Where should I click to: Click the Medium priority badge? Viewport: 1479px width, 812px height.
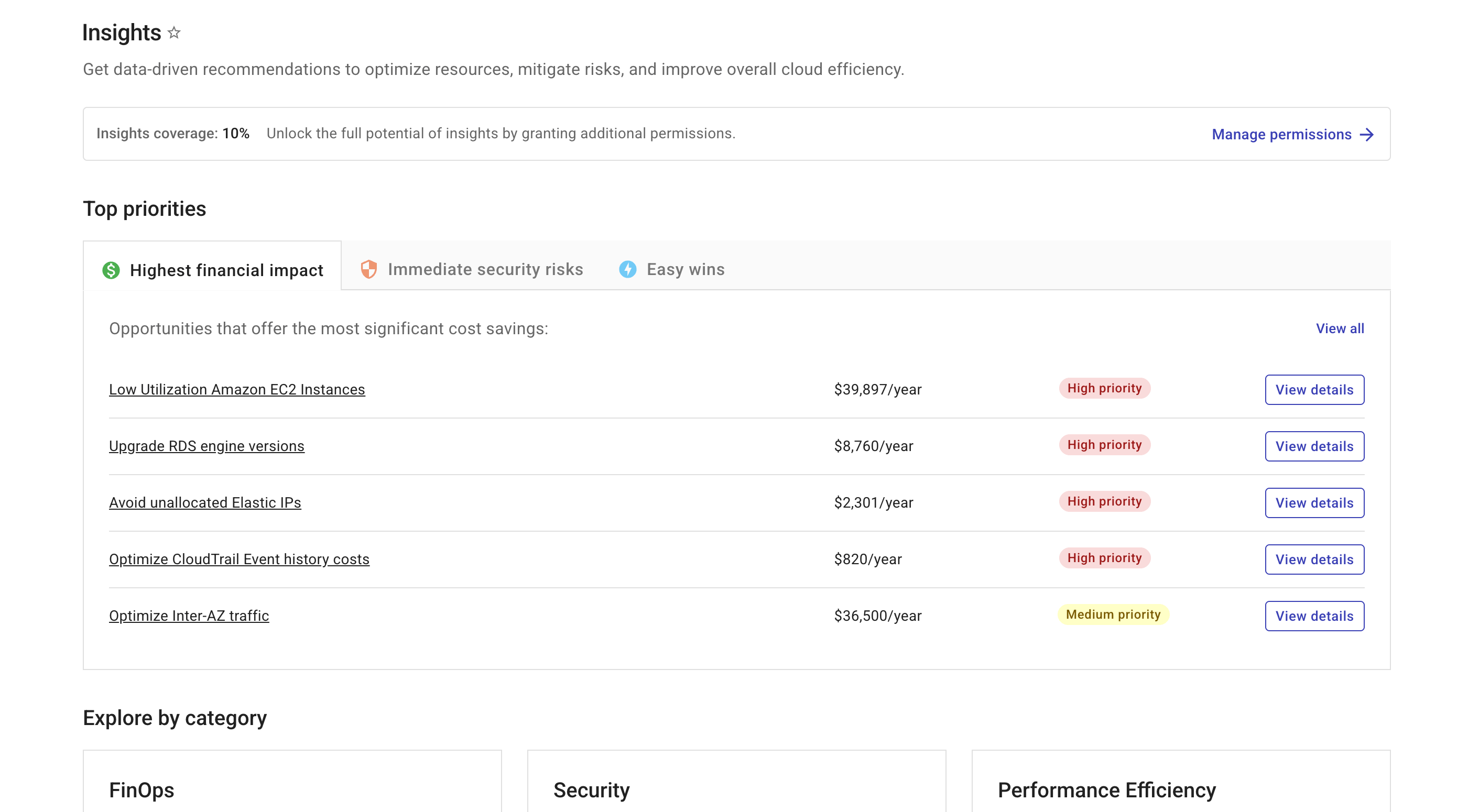click(x=1112, y=614)
